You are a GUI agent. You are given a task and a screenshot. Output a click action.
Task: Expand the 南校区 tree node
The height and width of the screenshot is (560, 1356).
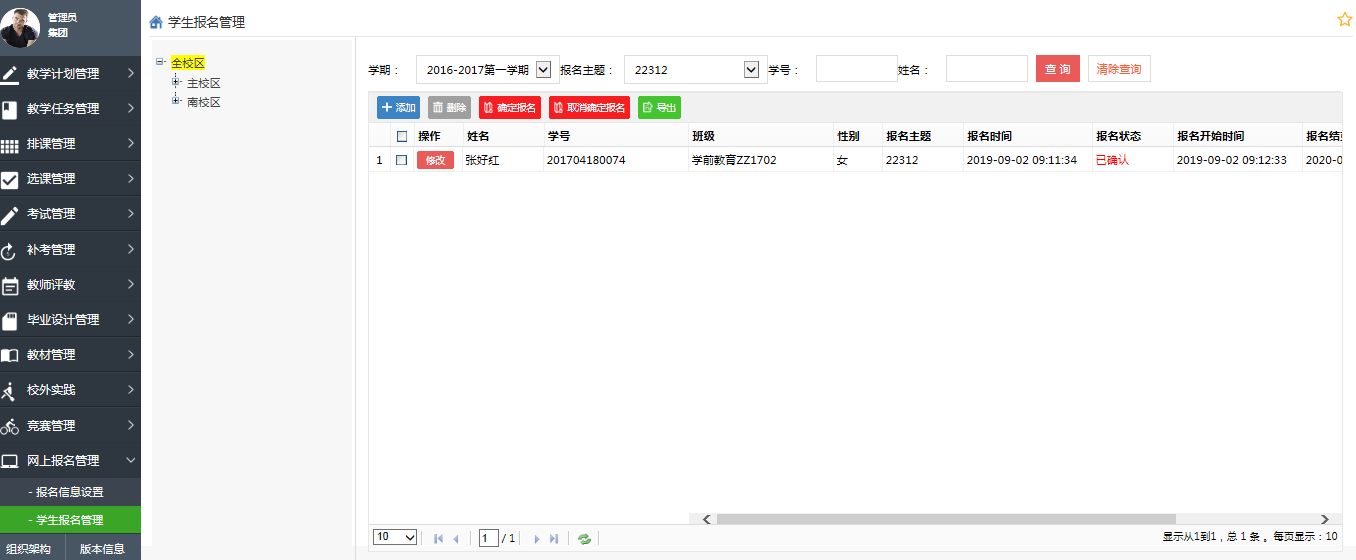coord(177,101)
